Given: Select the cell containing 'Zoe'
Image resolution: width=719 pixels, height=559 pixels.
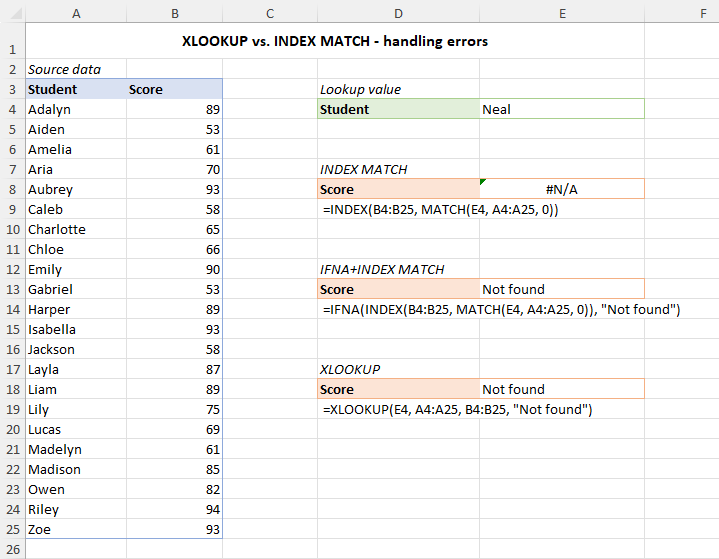Looking at the screenshot, I should (x=76, y=529).
